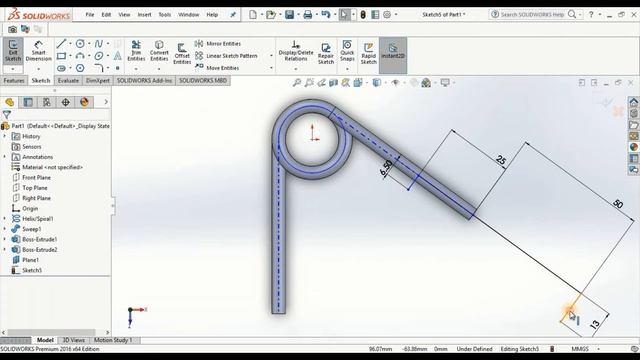This screenshot has height=360, width=640.
Task: Switch to the Evaluate tab
Action: click(68, 80)
